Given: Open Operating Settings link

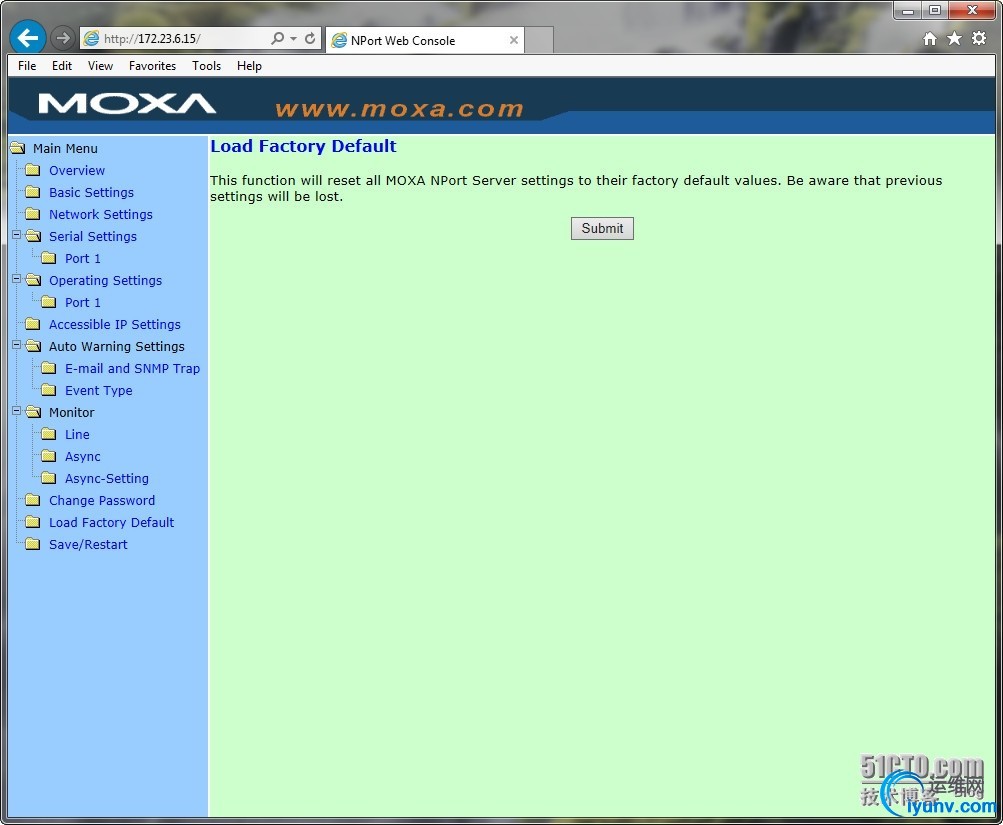Looking at the screenshot, I should (x=106, y=281).
